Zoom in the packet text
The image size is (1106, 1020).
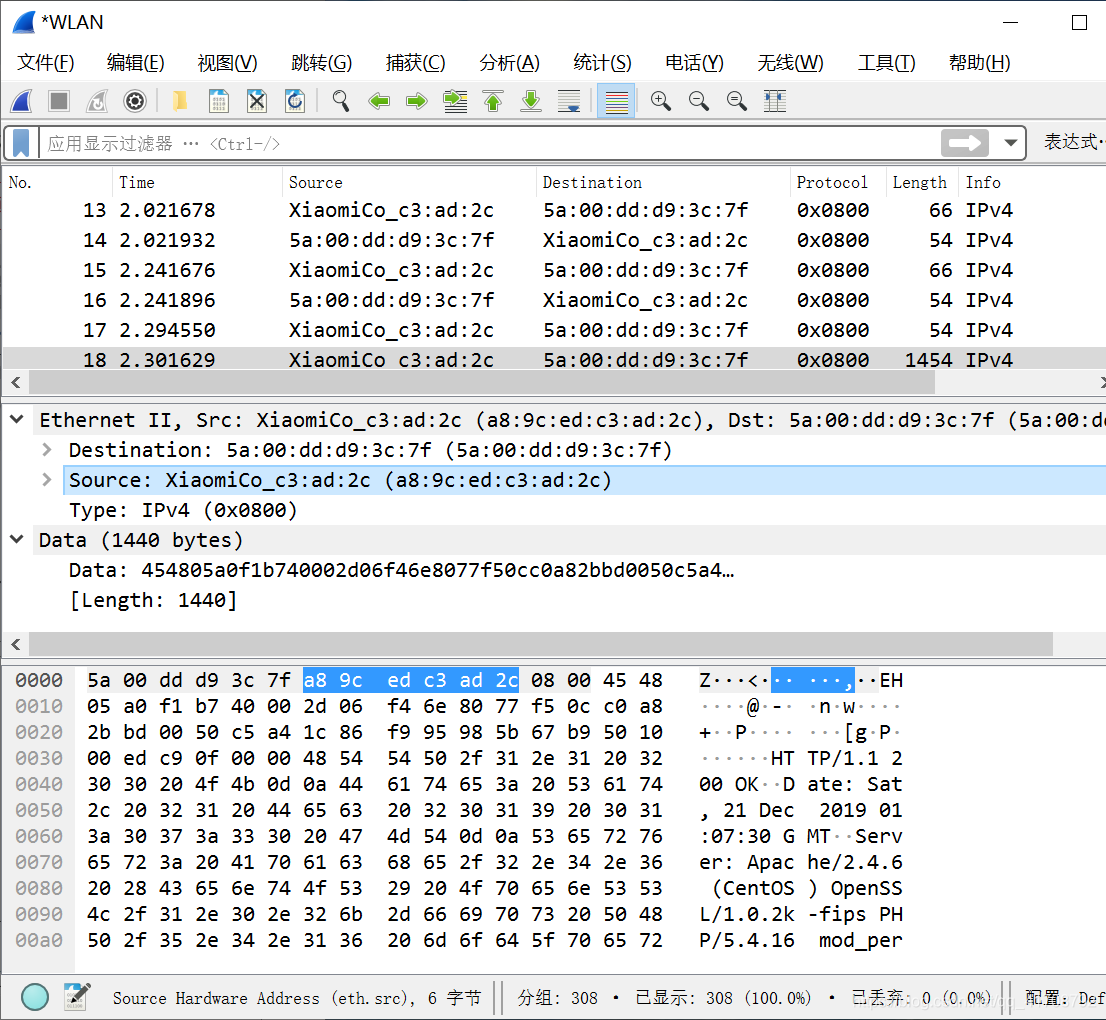[x=661, y=102]
